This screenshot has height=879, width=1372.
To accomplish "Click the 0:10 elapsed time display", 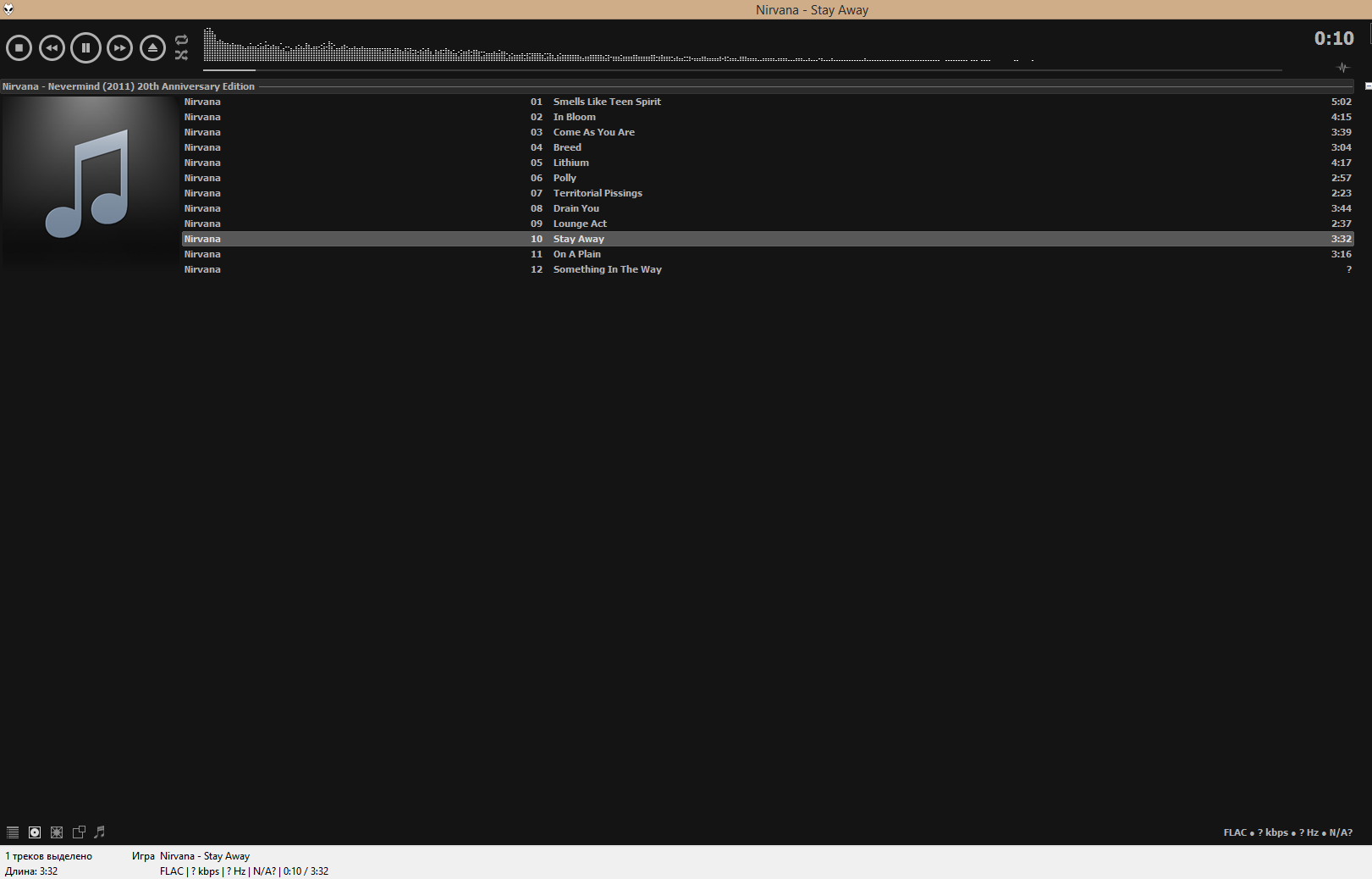I will [x=1333, y=38].
